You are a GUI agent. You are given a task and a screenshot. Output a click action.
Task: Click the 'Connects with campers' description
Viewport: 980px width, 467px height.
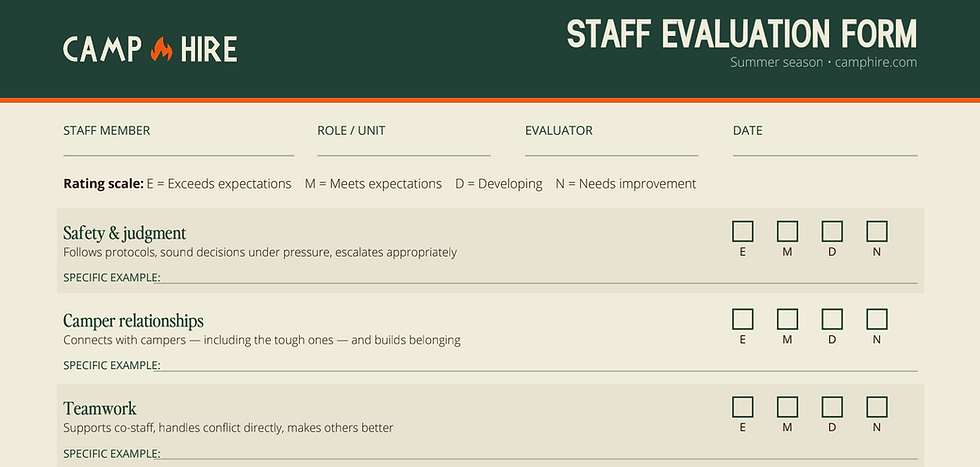click(262, 341)
